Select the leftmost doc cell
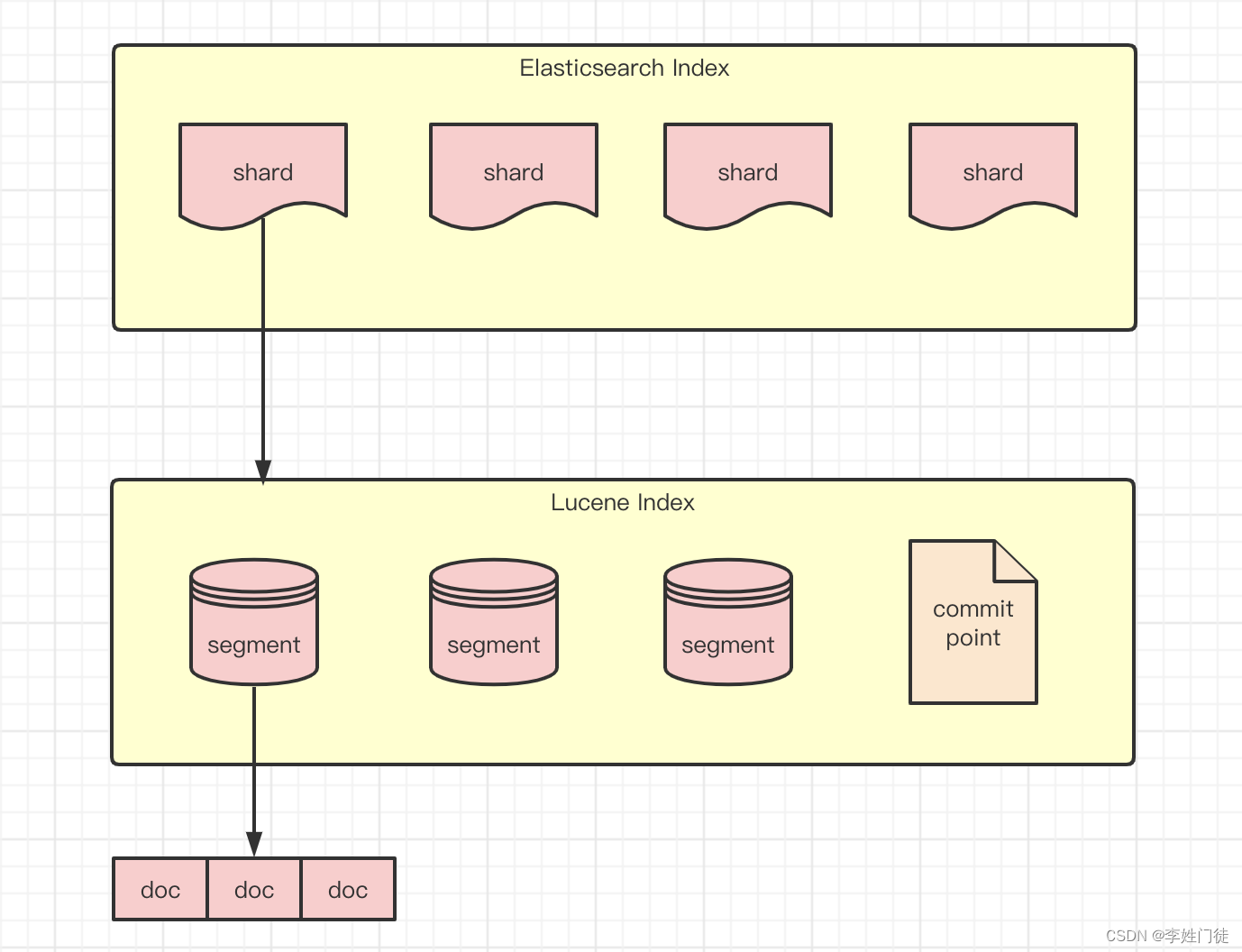1242x952 pixels. point(160,889)
